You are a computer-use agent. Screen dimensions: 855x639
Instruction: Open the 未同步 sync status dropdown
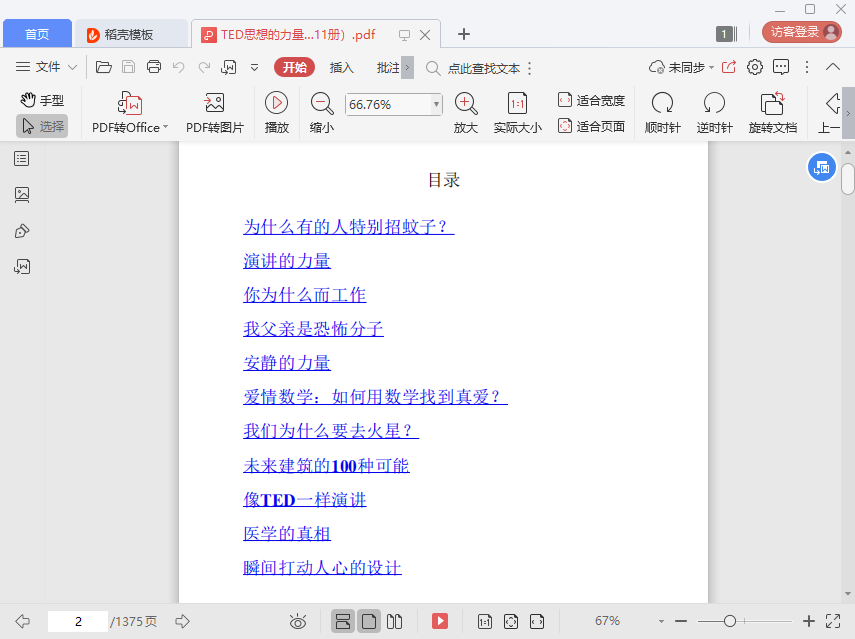(681, 67)
